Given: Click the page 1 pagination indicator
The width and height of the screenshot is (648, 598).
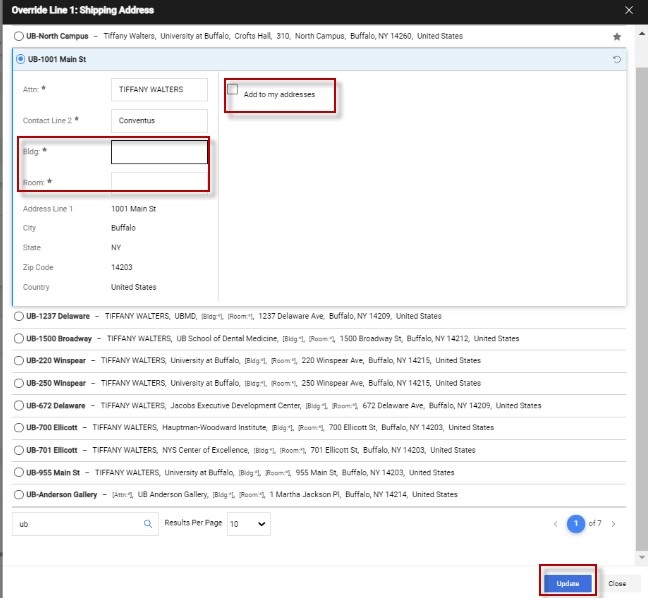Looking at the screenshot, I should click(576, 523).
